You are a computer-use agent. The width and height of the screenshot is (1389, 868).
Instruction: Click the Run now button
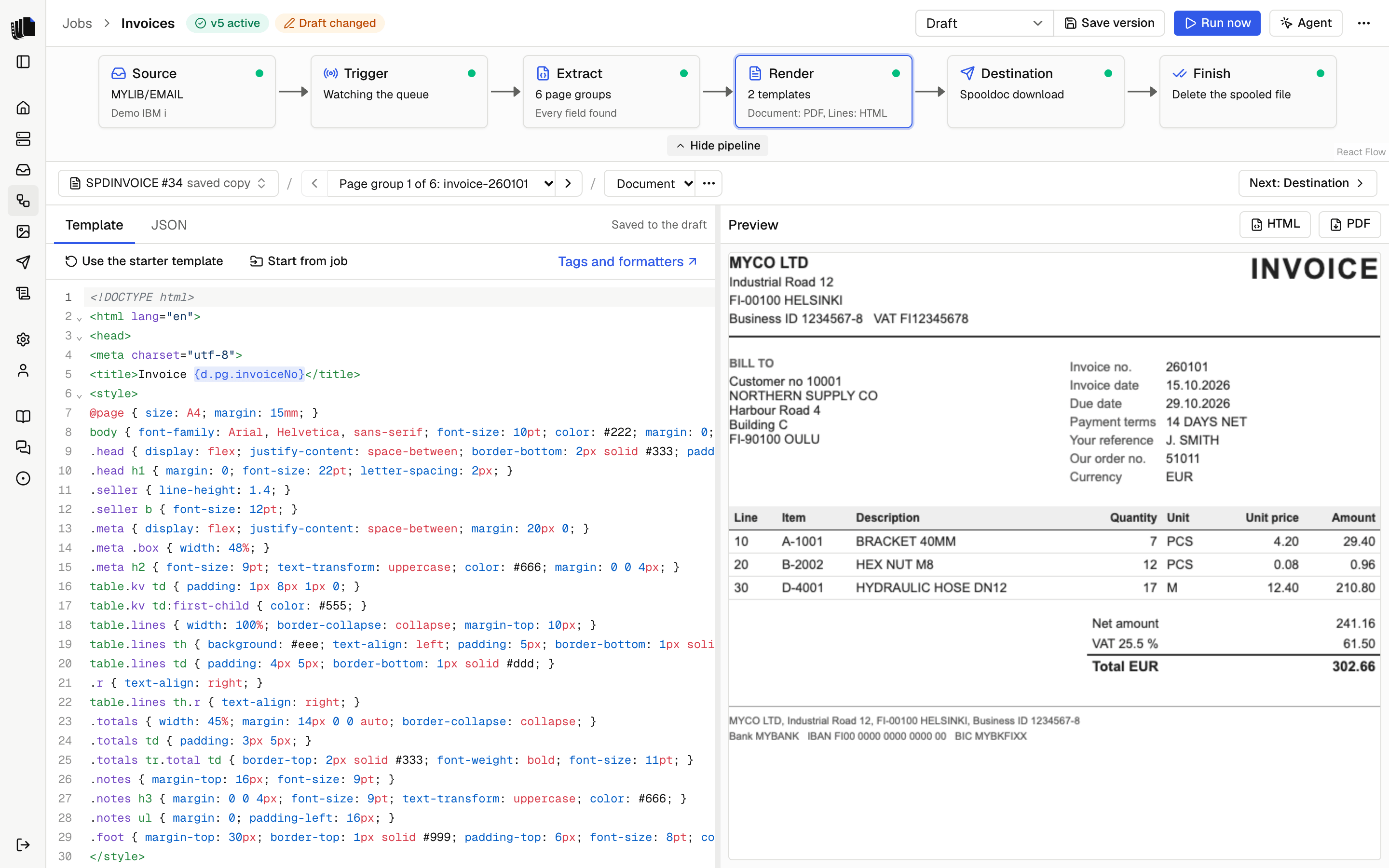1217,23
